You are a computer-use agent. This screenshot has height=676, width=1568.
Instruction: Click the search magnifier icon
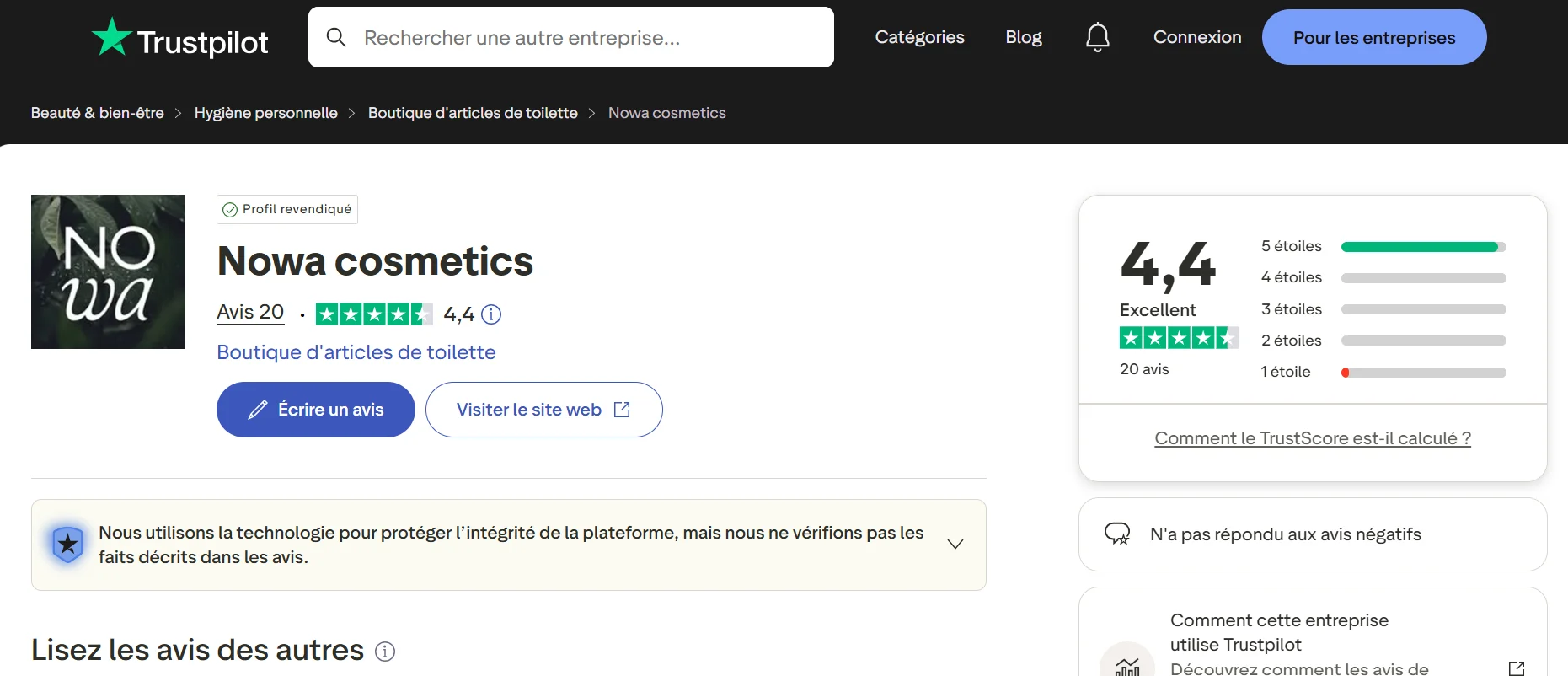click(336, 37)
